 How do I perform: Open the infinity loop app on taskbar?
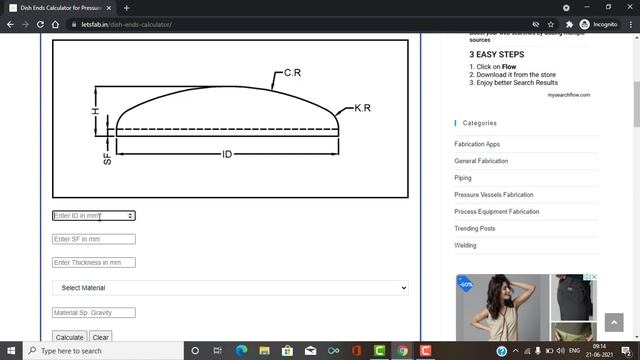333,351
